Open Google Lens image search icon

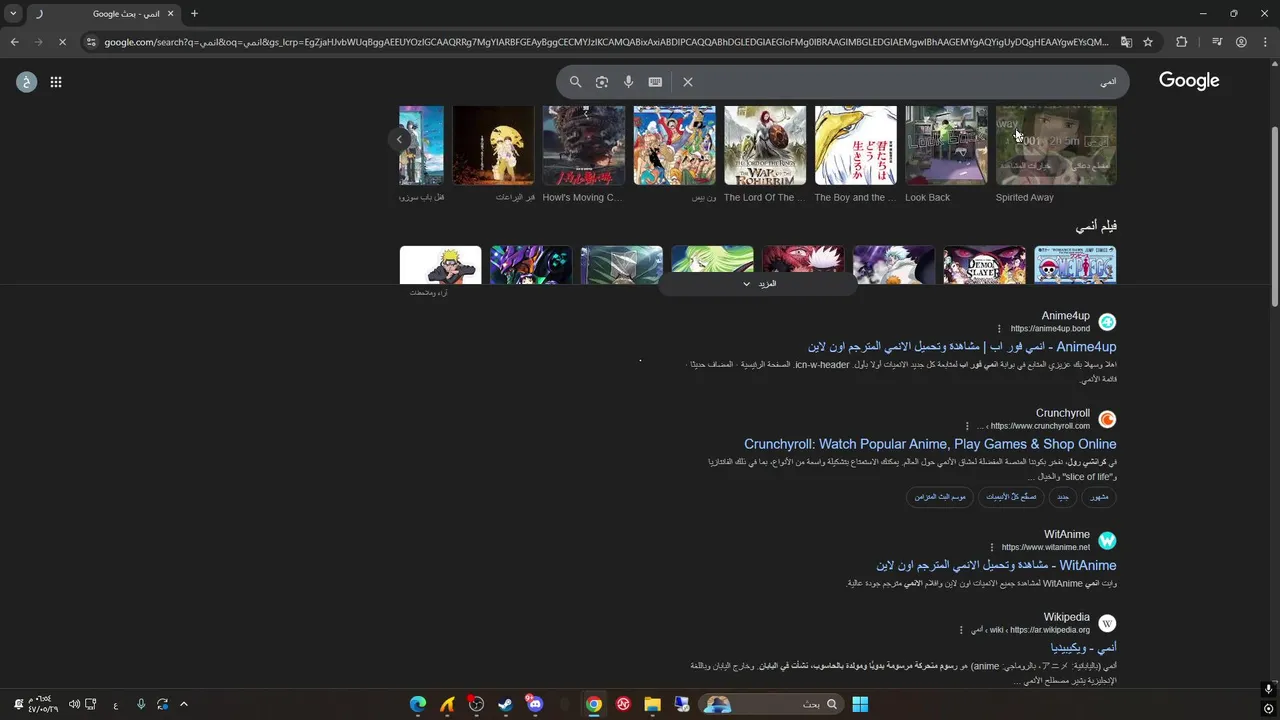602,82
